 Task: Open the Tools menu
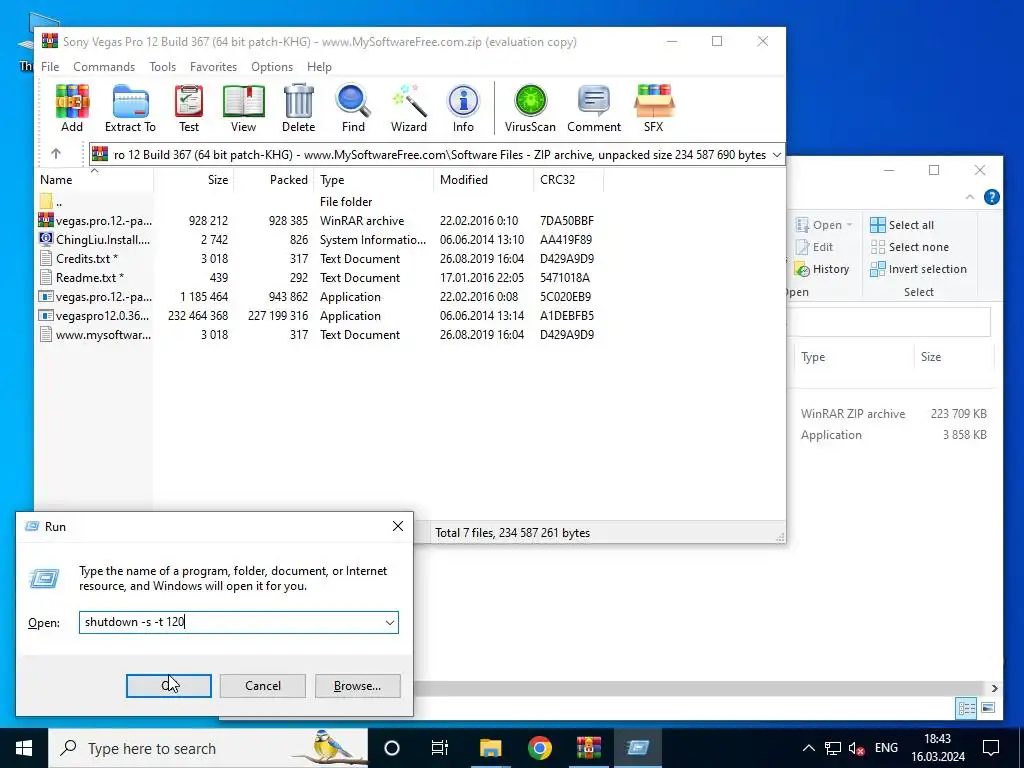click(162, 67)
